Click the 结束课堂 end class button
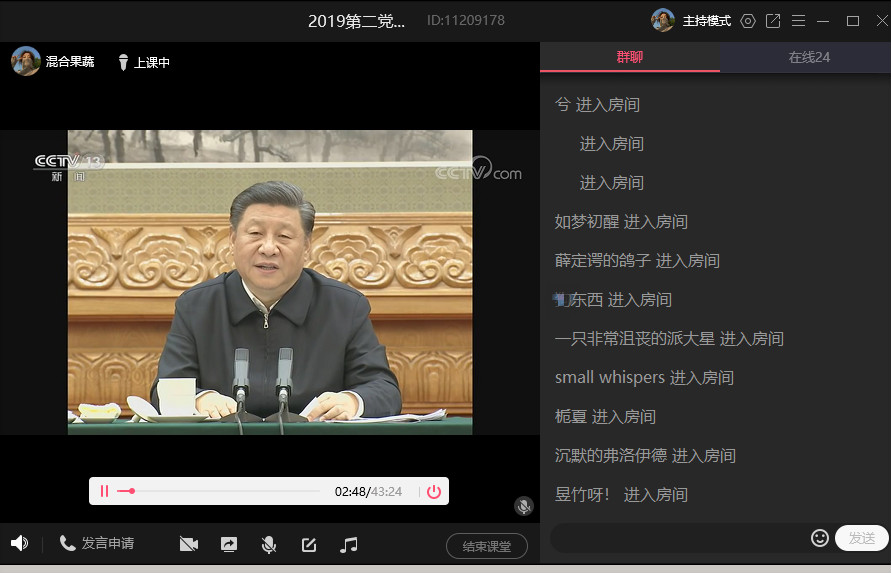 pos(486,546)
